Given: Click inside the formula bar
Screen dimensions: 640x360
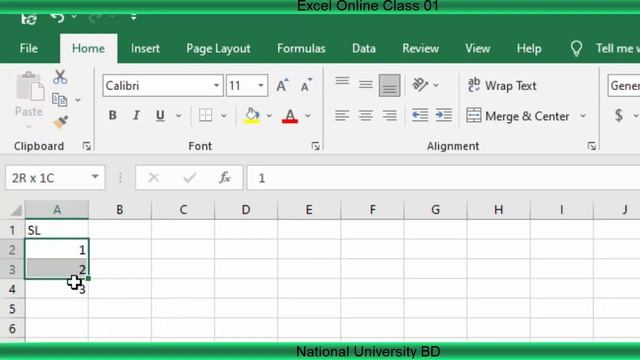Looking at the screenshot, I should pyautogui.click(x=443, y=178).
